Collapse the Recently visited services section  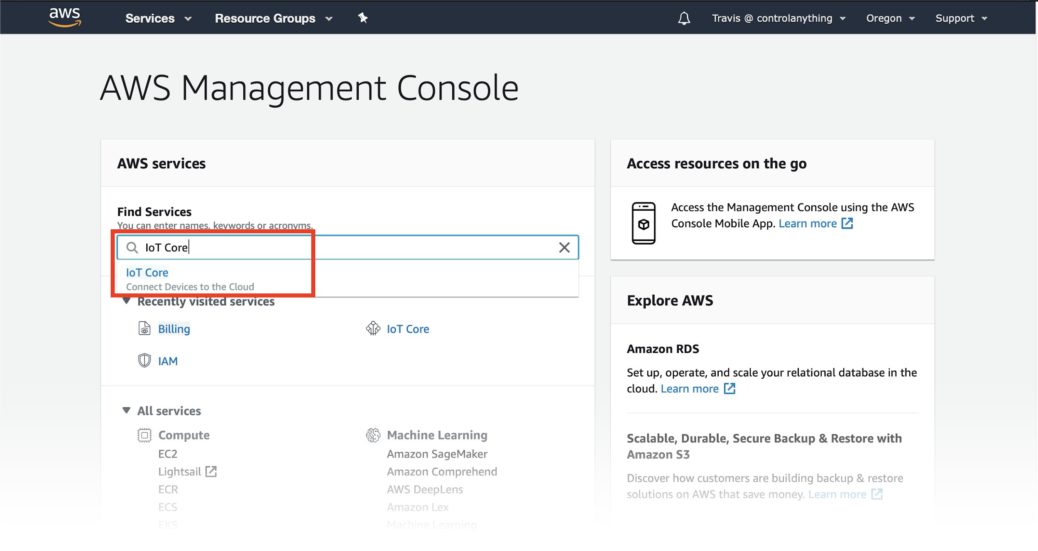click(126, 302)
